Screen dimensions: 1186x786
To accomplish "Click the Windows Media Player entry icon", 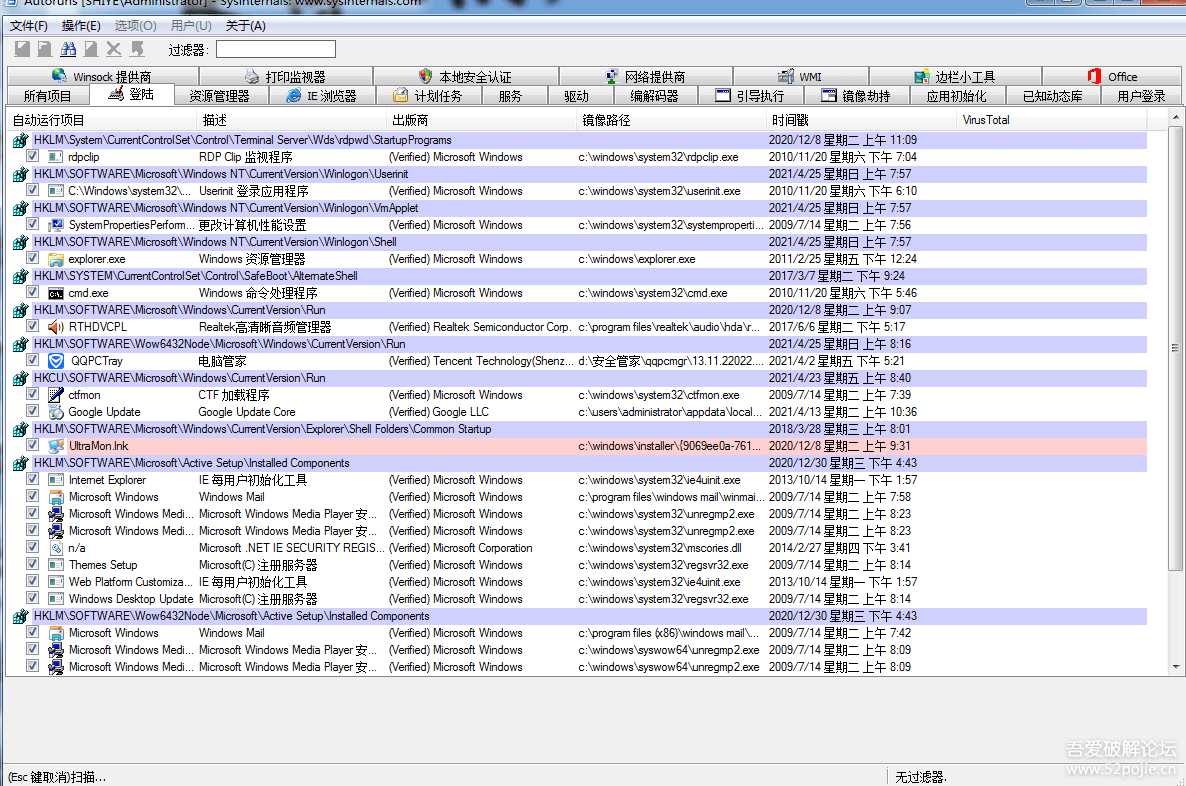I will point(53,514).
